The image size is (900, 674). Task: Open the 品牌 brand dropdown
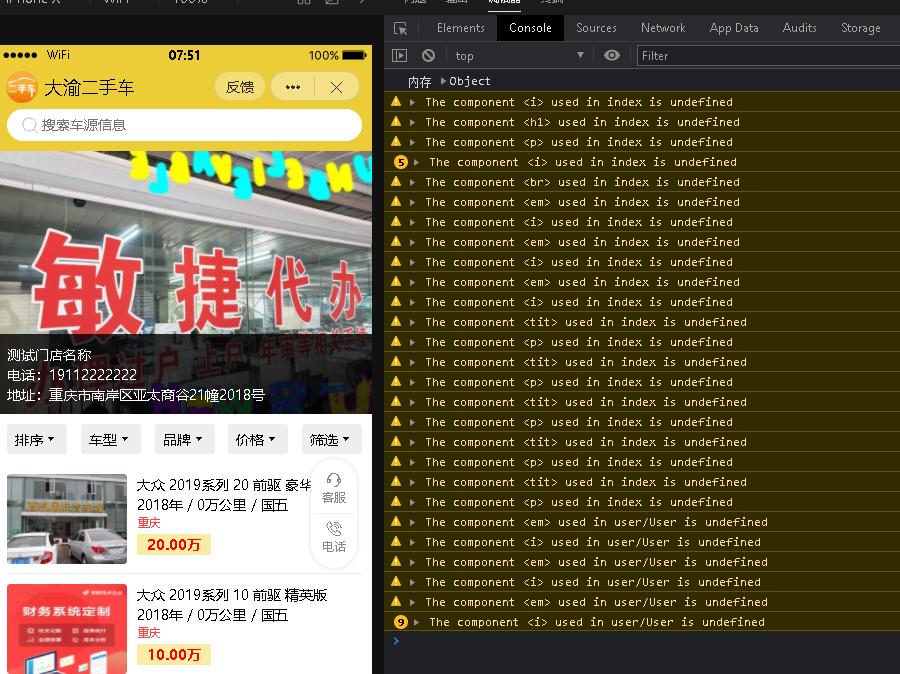coord(184,439)
